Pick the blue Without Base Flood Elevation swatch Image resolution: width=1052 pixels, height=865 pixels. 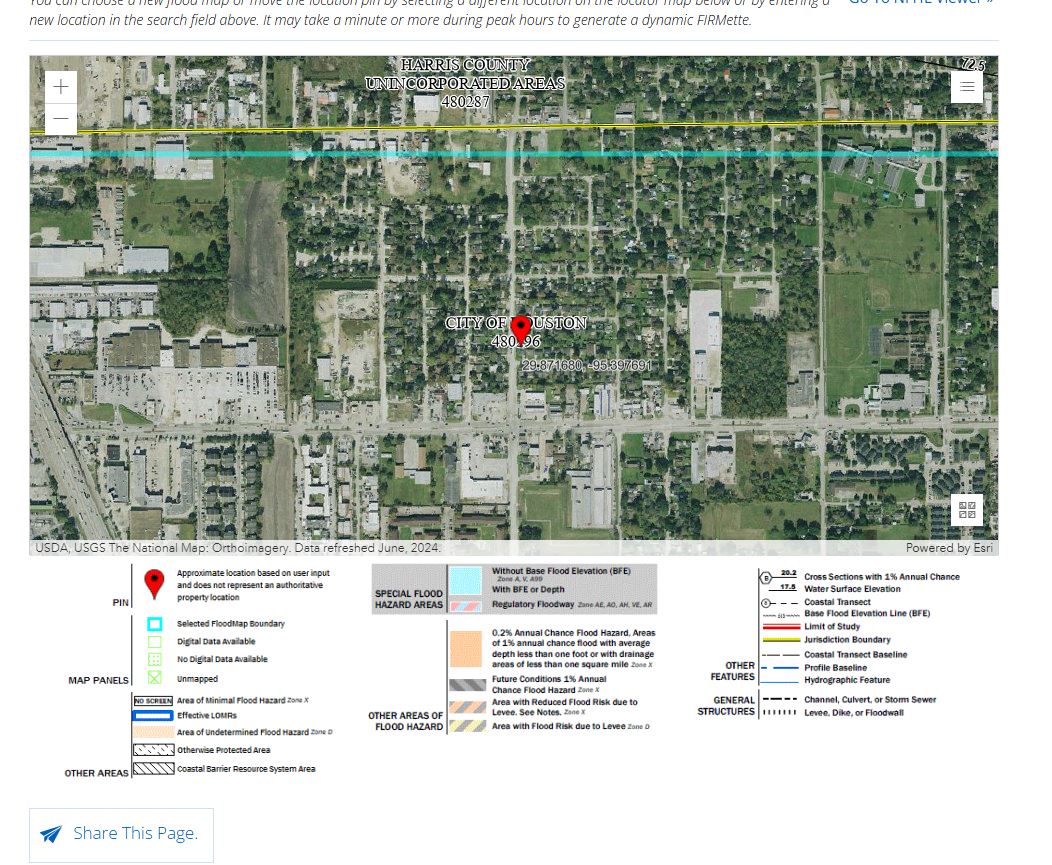(466, 579)
